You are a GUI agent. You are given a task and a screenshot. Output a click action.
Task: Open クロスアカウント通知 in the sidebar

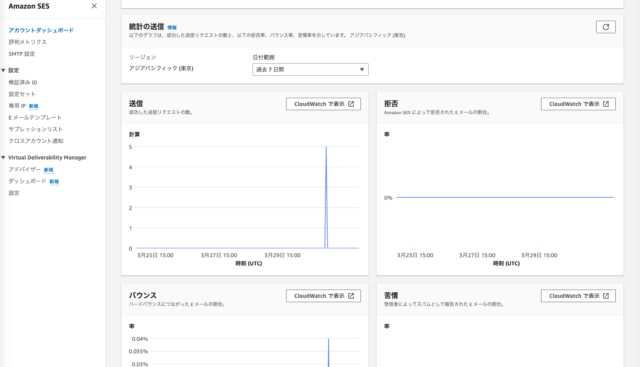[36, 141]
